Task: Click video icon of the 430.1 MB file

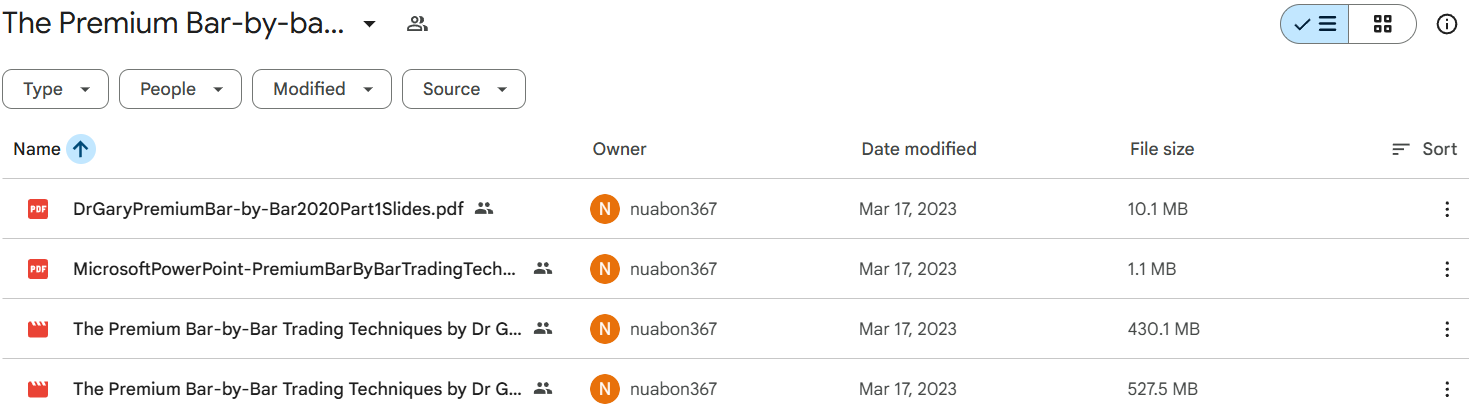Action: click(38, 329)
